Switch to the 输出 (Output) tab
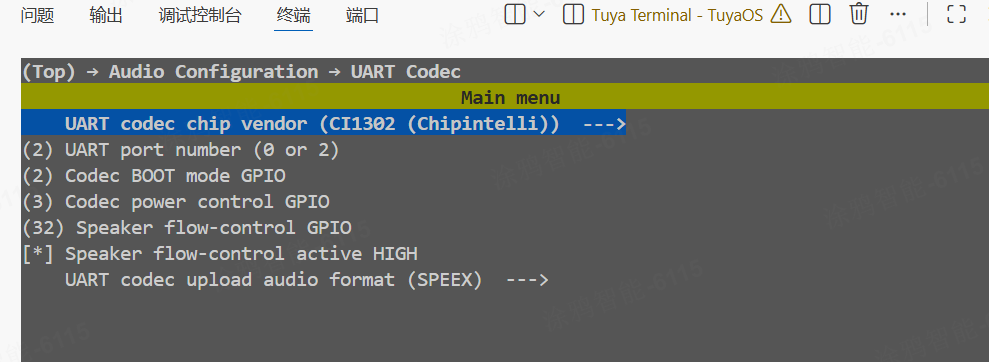The width and height of the screenshot is (989, 362). pyautogui.click(x=106, y=15)
